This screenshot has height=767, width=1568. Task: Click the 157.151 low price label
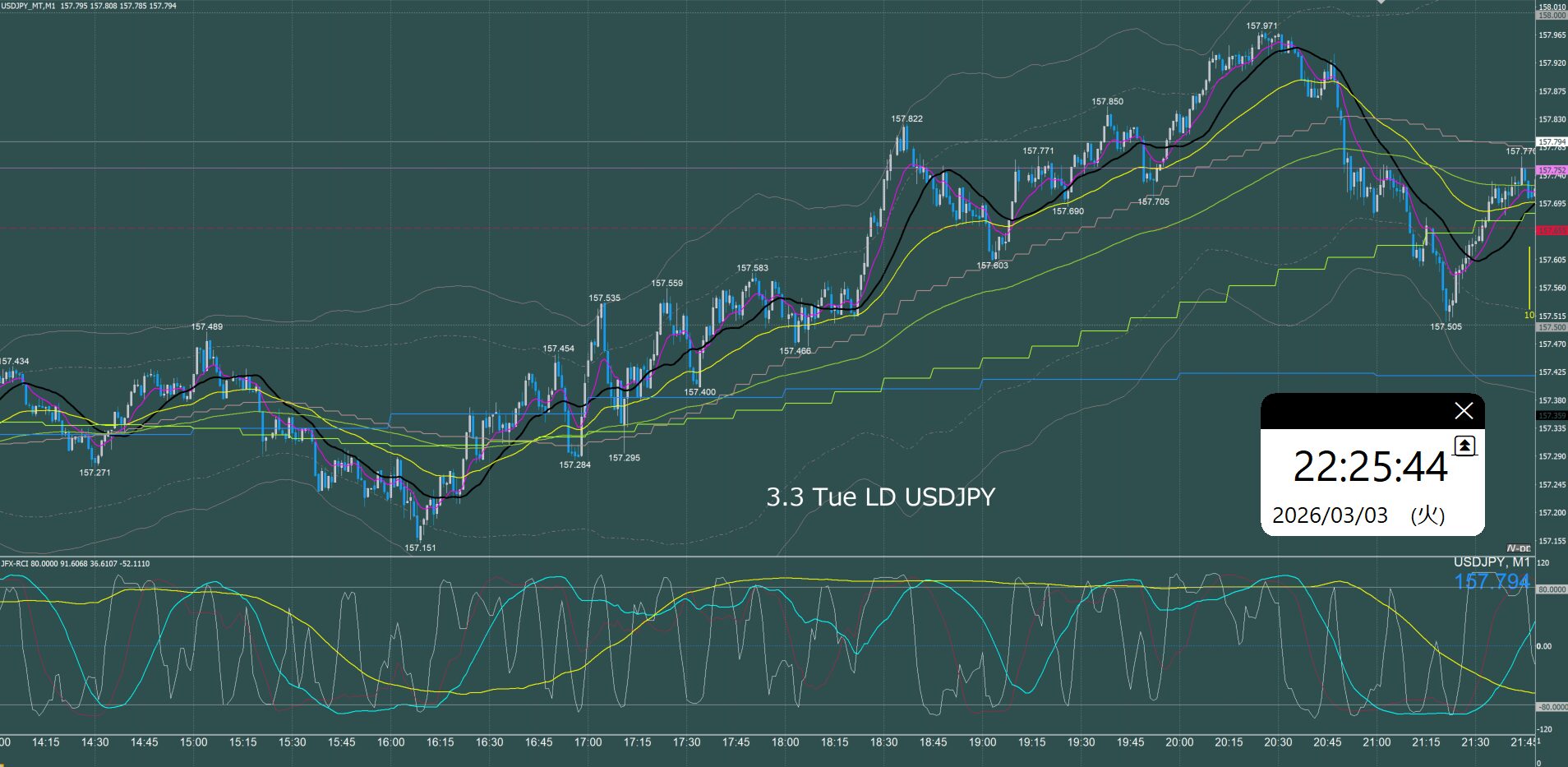pos(420,548)
